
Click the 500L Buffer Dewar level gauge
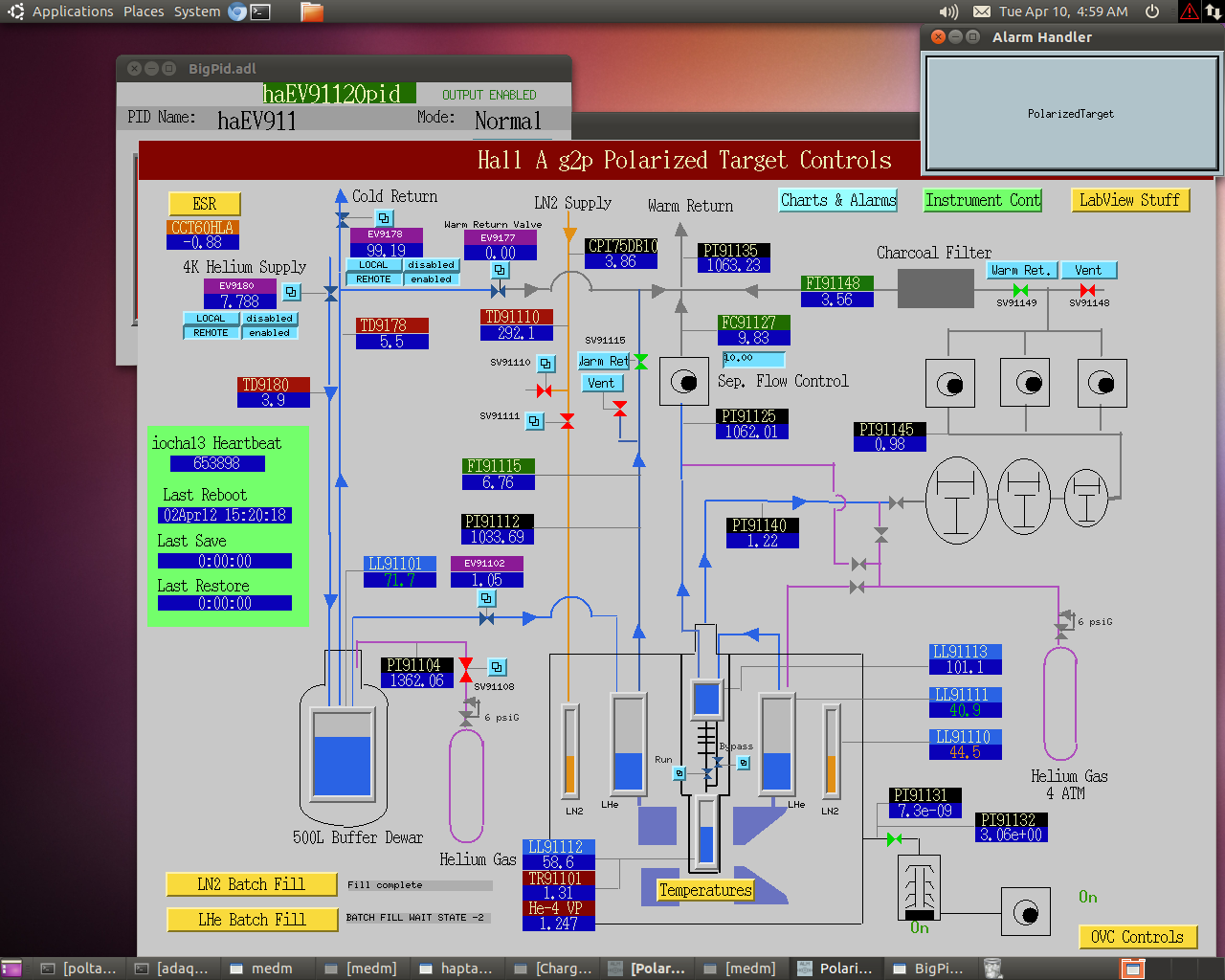pos(342,752)
